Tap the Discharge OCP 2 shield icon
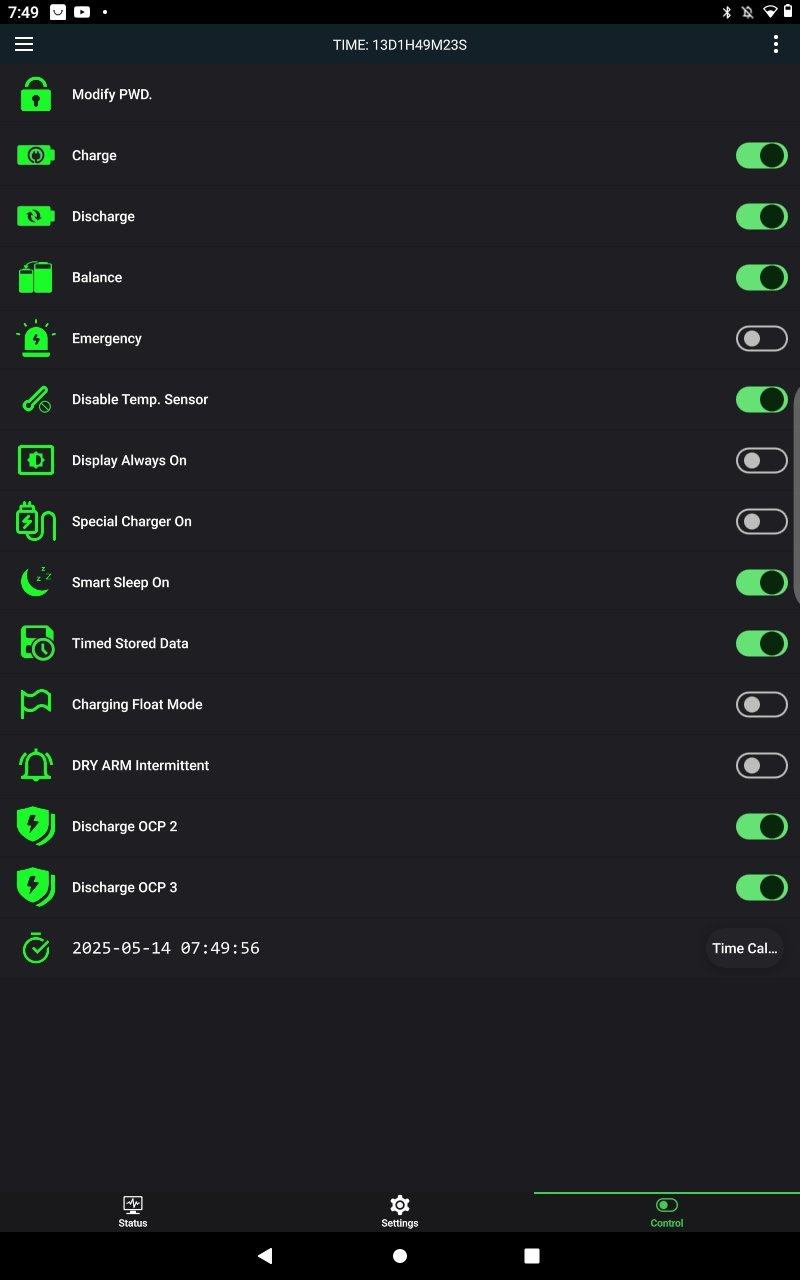This screenshot has width=800, height=1280. pyautogui.click(x=36, y=827)
